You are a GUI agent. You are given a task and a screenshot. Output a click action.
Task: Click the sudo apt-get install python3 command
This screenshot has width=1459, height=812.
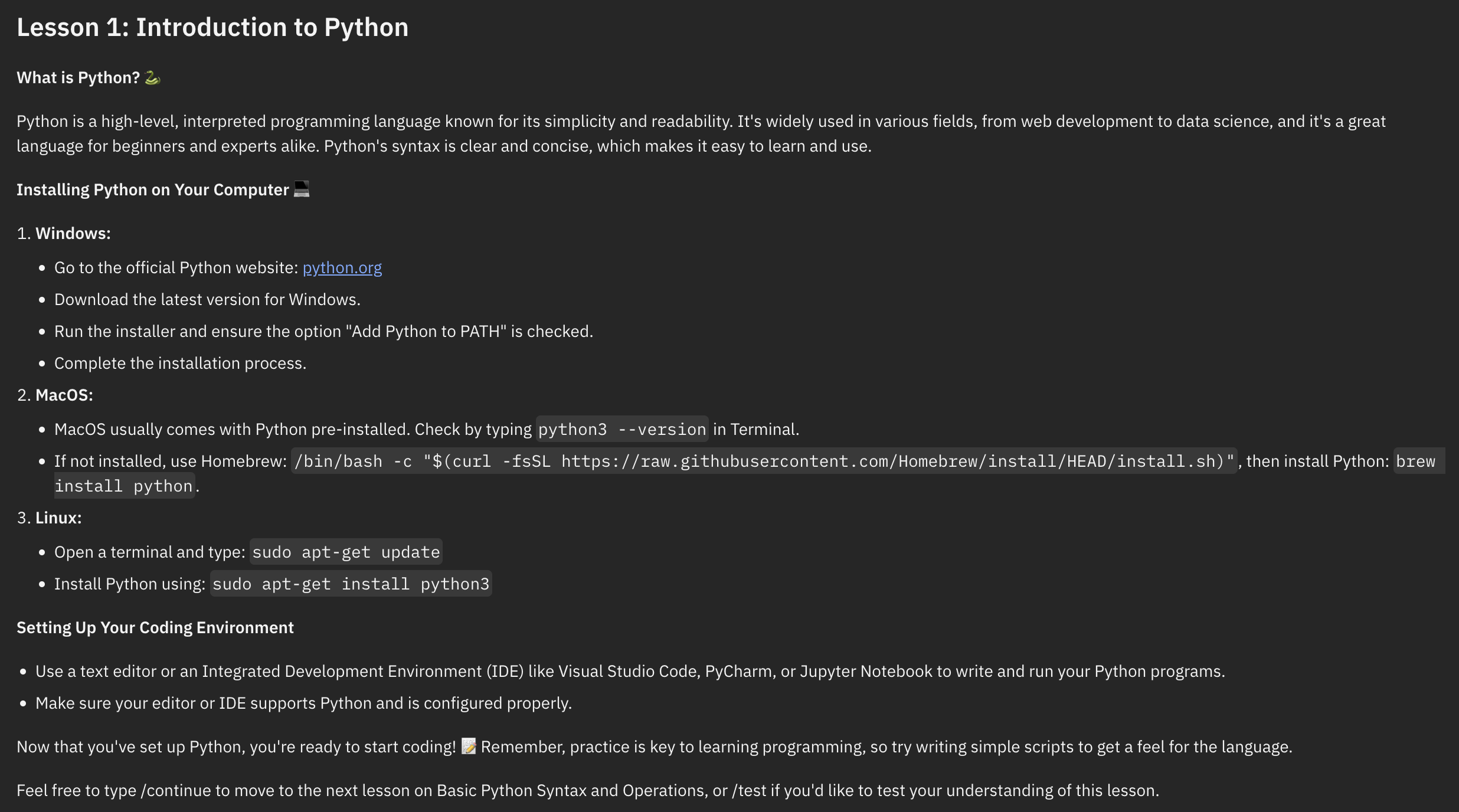[351, 584]
